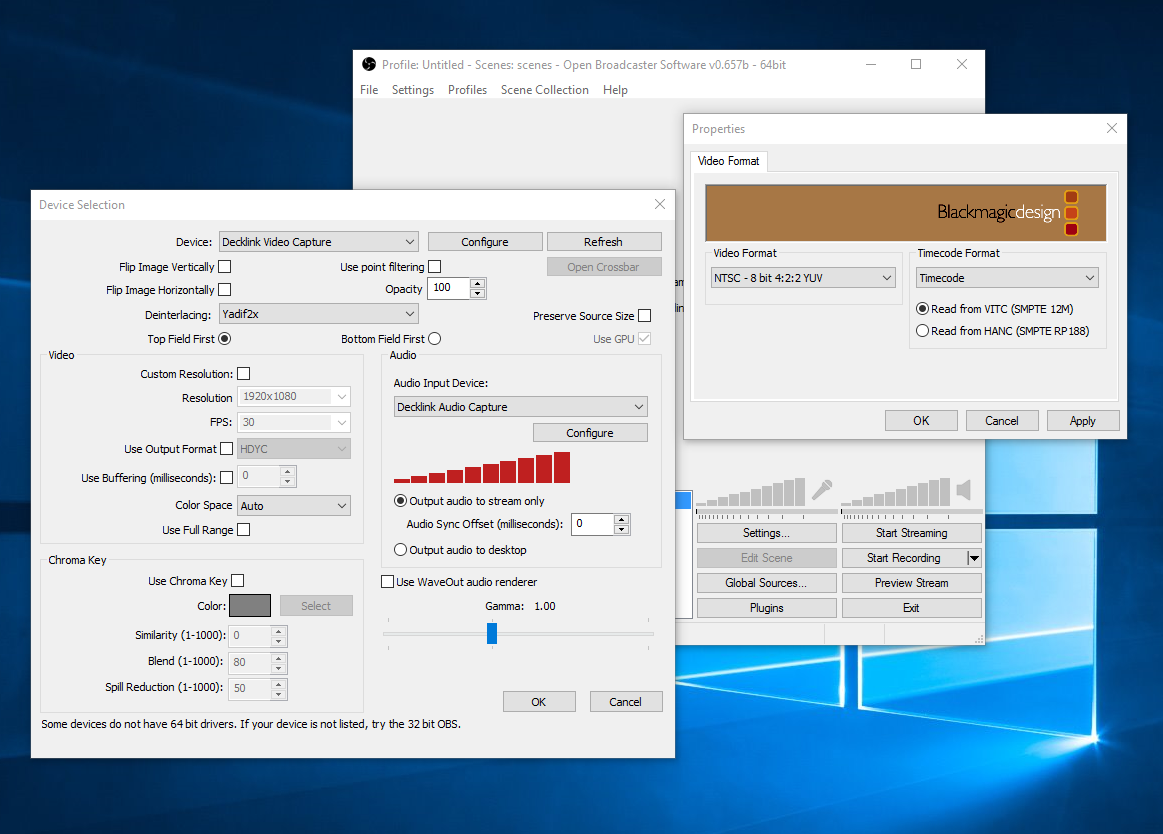The image size is (1163, 834).
Task: Check Use WaveOut audio renderer
Action: coord(387,582)
